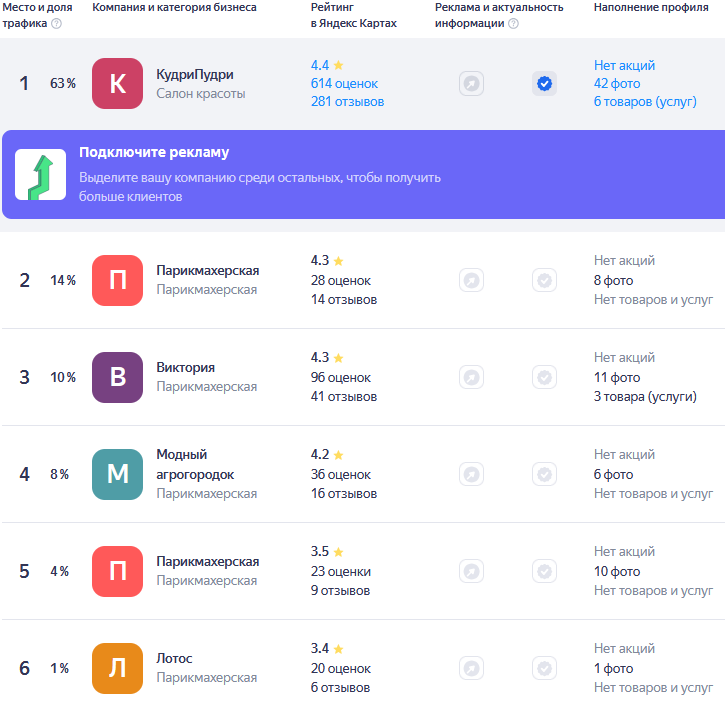Click the '8 %' traffic share

(x=60, y=475)
